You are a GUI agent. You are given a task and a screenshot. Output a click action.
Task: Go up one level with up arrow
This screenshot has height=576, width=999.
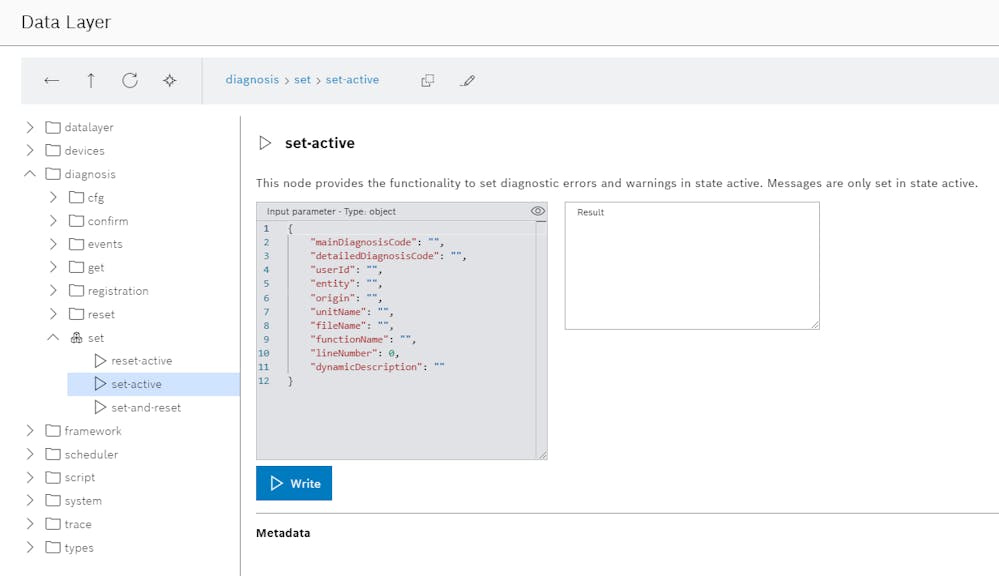click(91, 80)
